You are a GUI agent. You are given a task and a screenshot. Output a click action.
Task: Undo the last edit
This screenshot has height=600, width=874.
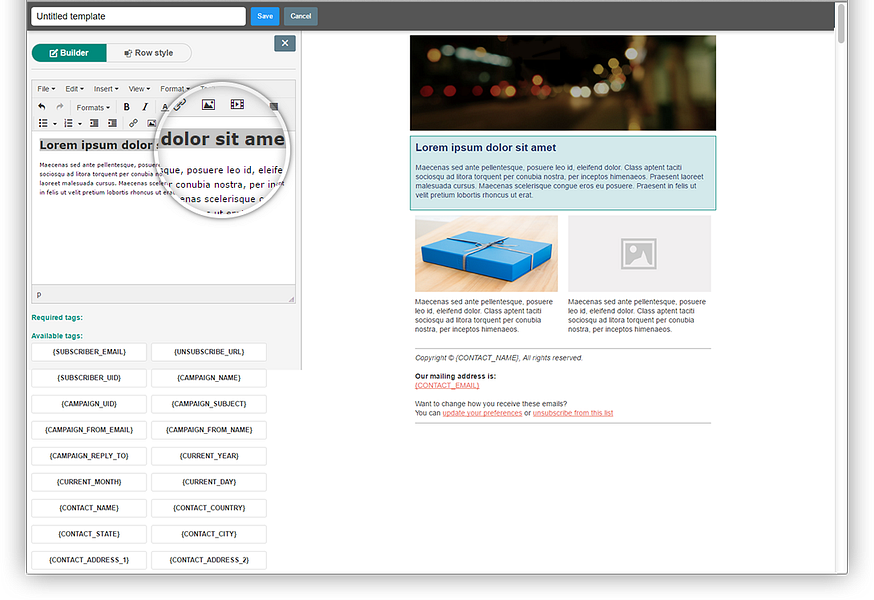click(x=42, y=107)
